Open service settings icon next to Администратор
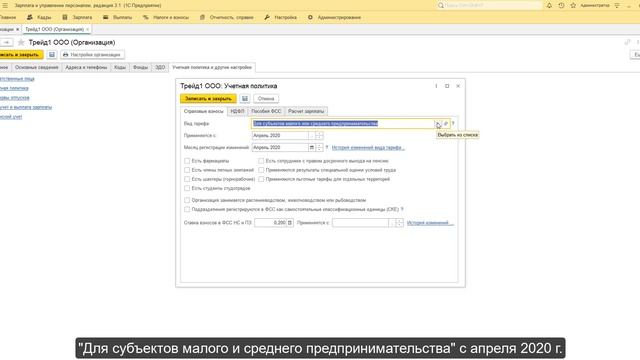The height and width of the screenshot is (360, 640). [x=617, y=5]
